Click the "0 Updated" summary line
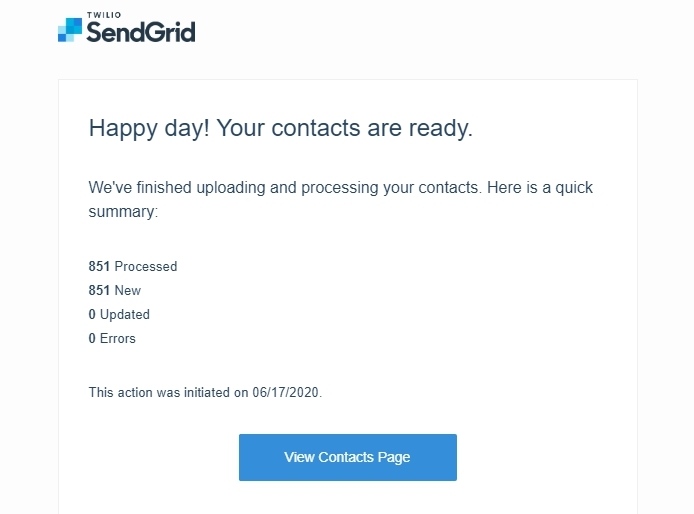 pos(119,314)
